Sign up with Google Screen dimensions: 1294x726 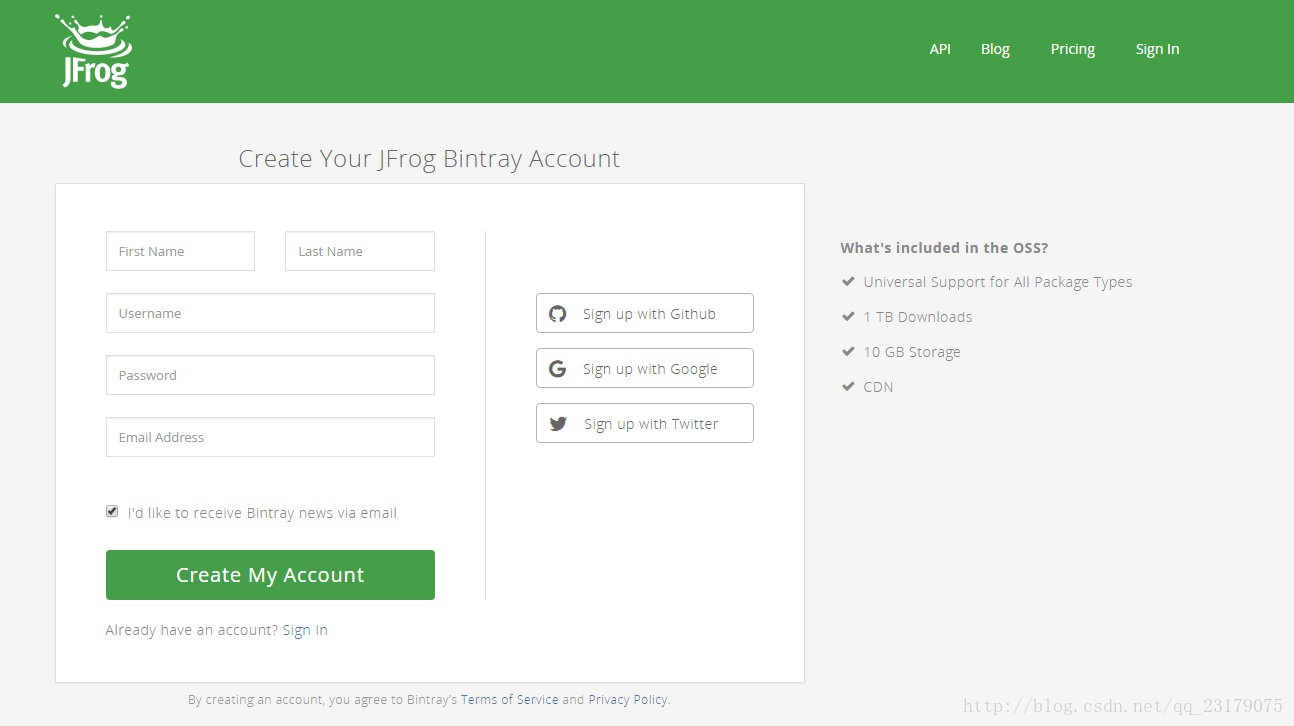645,368
